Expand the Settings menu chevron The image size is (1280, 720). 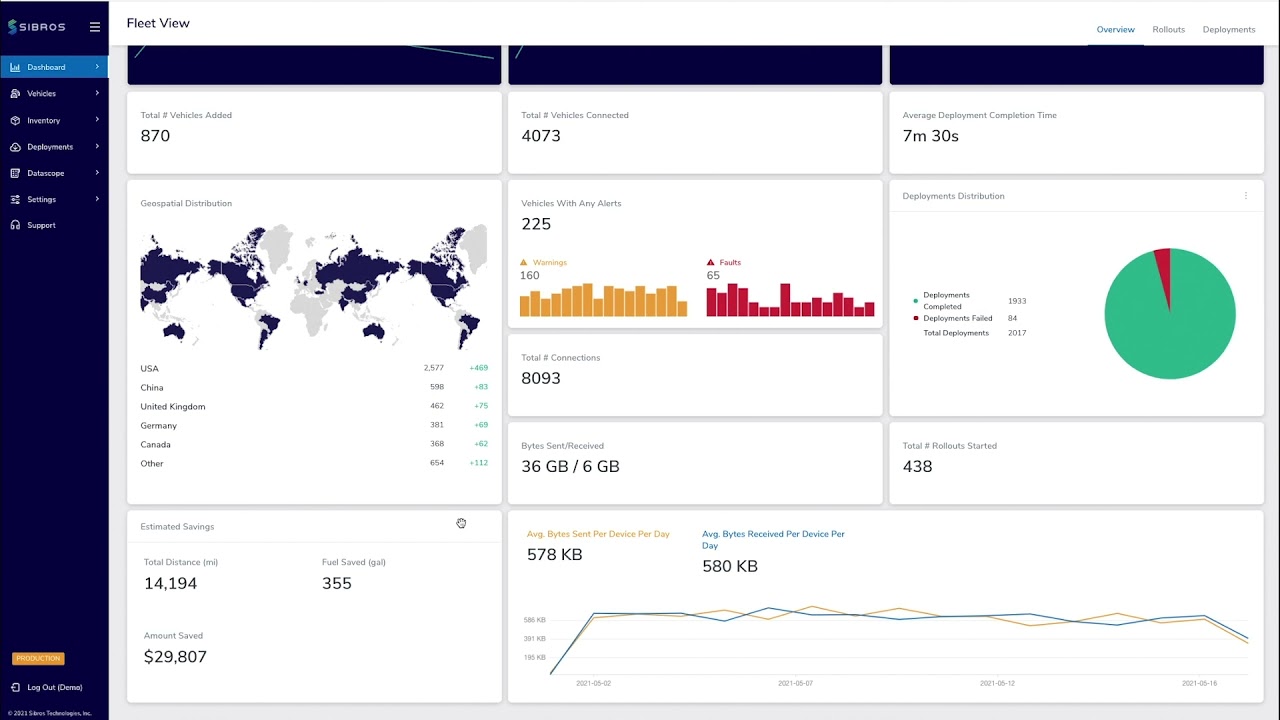coord(97,199)
